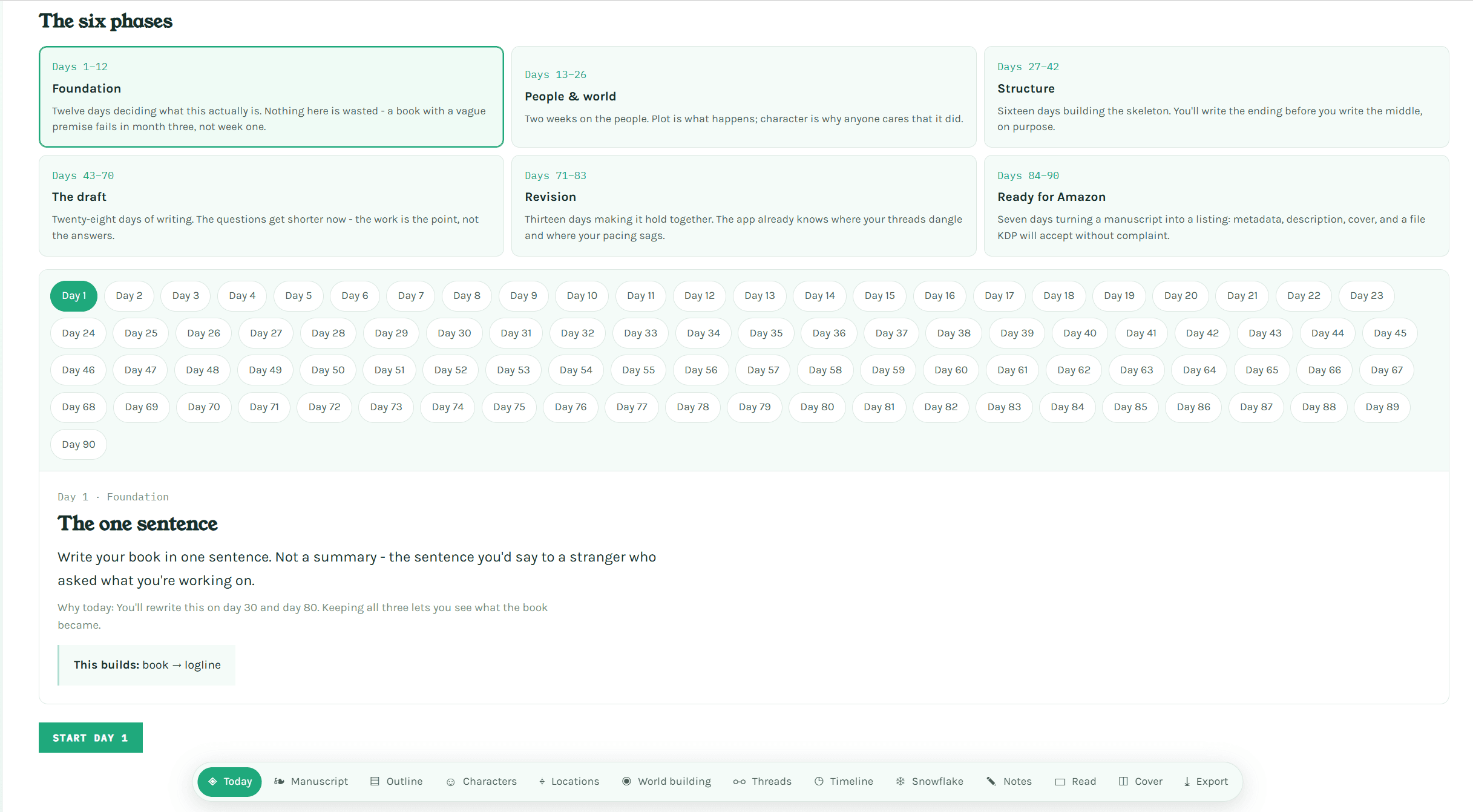Click the Locations pin icon
Screen dimensions: 1473x812
point(542,782)
